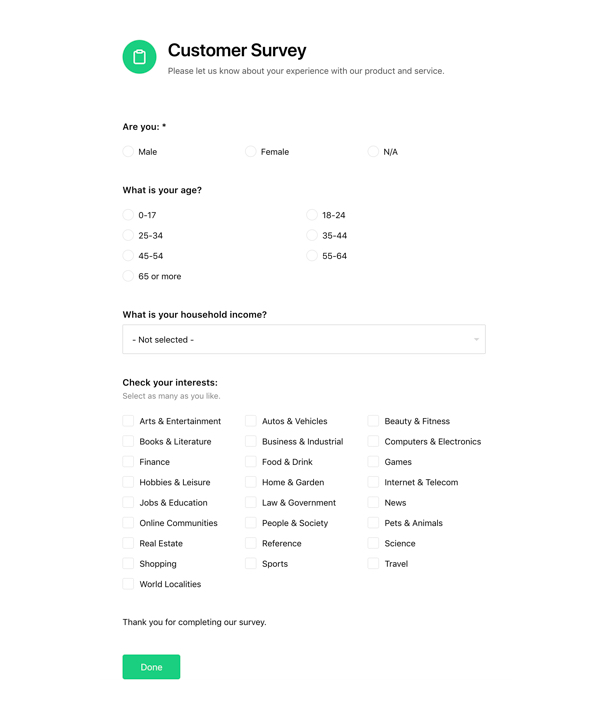610x723 pixels.
Task: Select the 25-34 age option
Action: point(128,236)
